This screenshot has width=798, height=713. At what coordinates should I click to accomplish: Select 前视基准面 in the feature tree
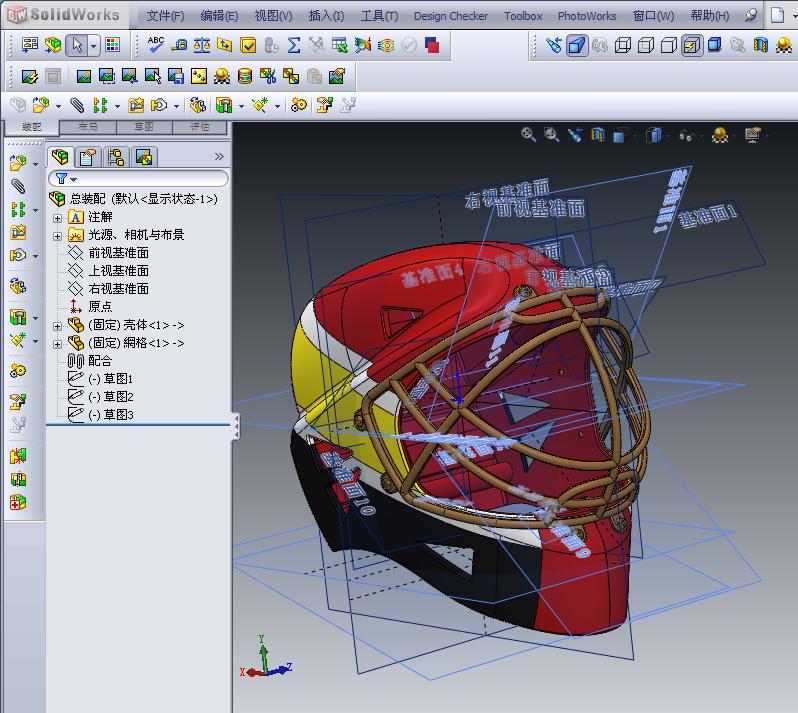119,253
